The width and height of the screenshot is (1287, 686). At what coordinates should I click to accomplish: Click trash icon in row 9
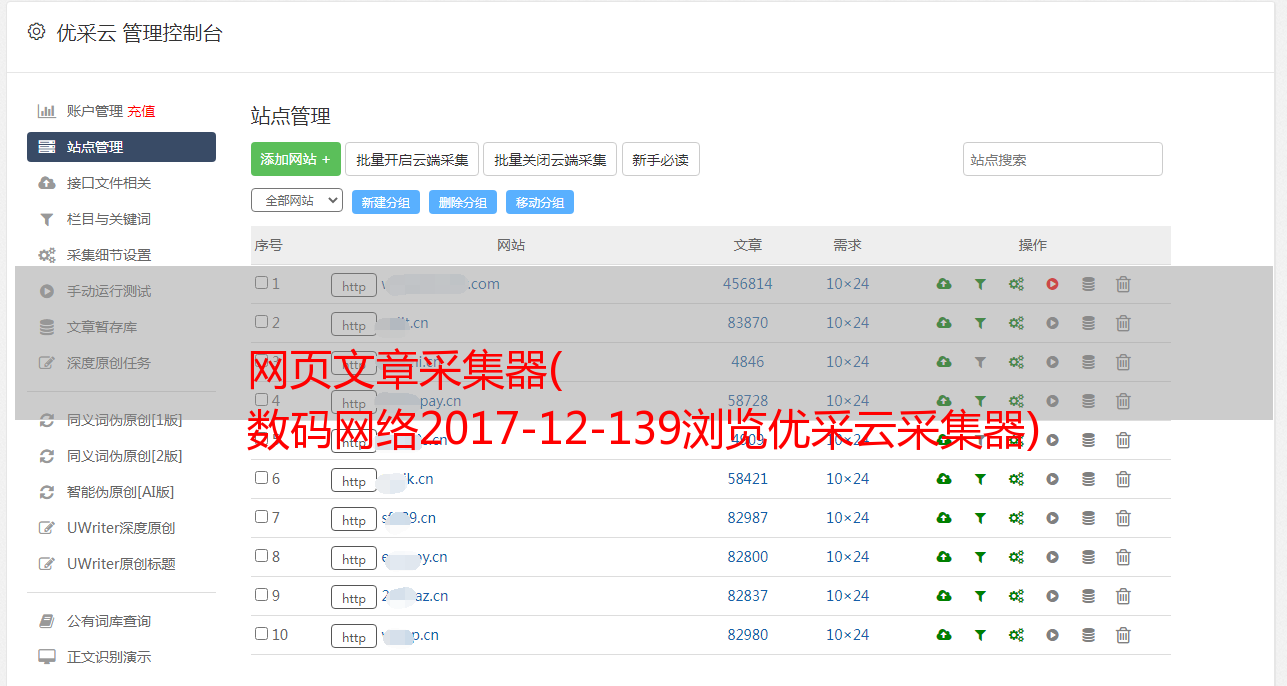tap(1123, 596)
